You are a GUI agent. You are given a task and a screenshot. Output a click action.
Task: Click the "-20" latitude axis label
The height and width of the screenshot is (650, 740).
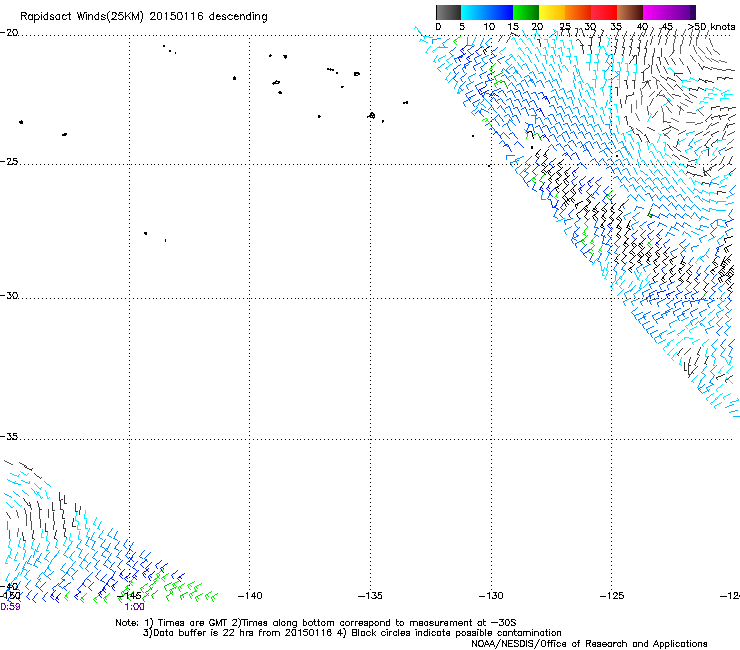[9, 33]
